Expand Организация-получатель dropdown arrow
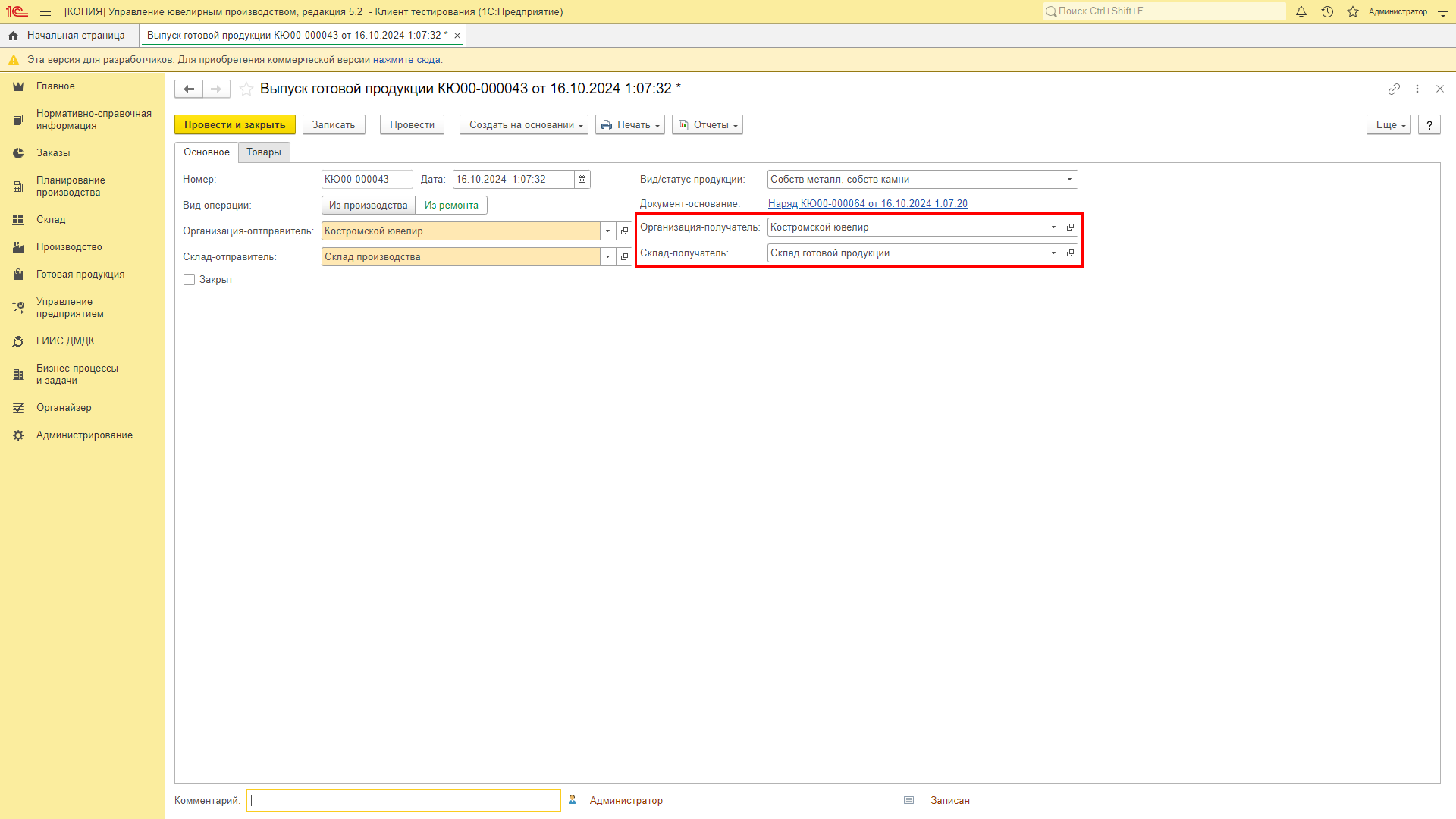 1053,227
